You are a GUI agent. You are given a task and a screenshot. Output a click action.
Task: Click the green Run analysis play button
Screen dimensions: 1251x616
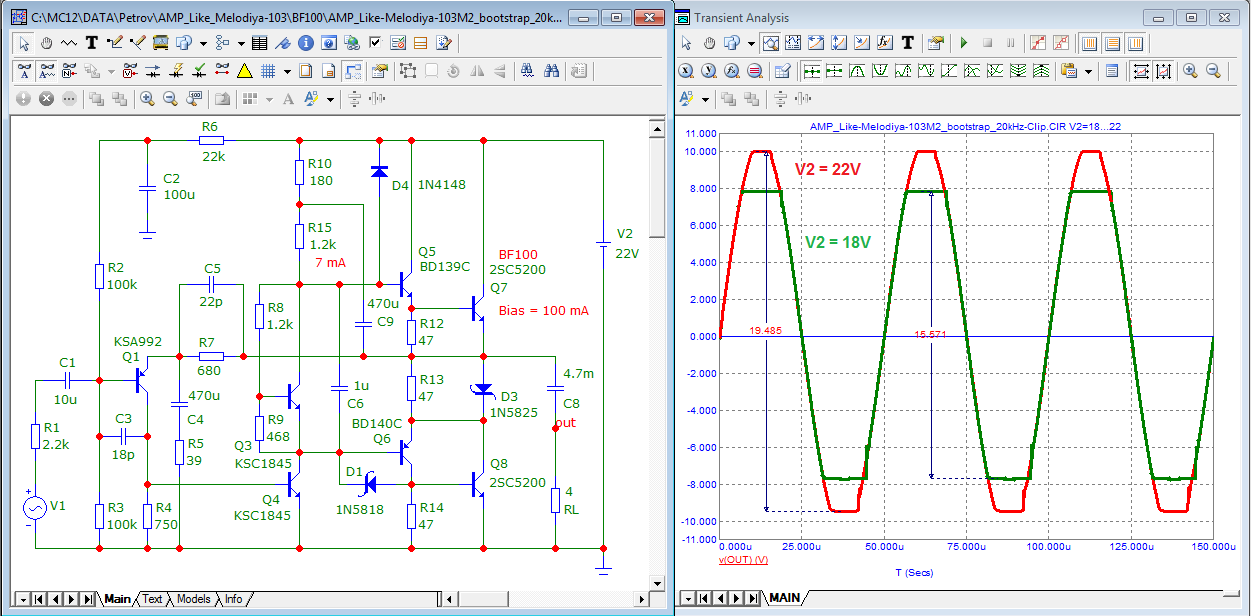pyautogui.click(x=963, y=43)
